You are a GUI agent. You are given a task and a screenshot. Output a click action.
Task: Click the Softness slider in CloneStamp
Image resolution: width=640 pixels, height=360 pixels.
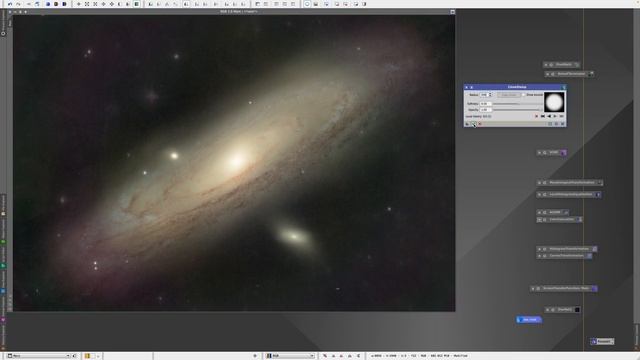tap(518, 104)
